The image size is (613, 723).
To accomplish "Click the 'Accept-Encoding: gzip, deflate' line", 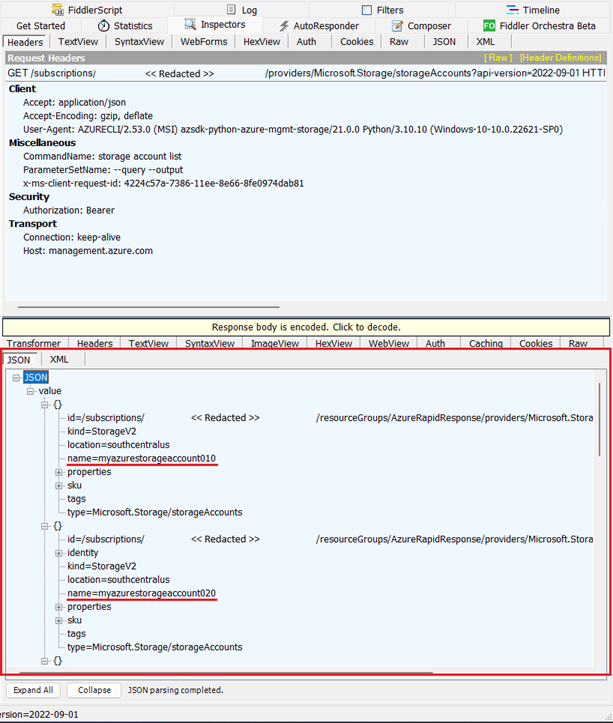I will [88, 116].
